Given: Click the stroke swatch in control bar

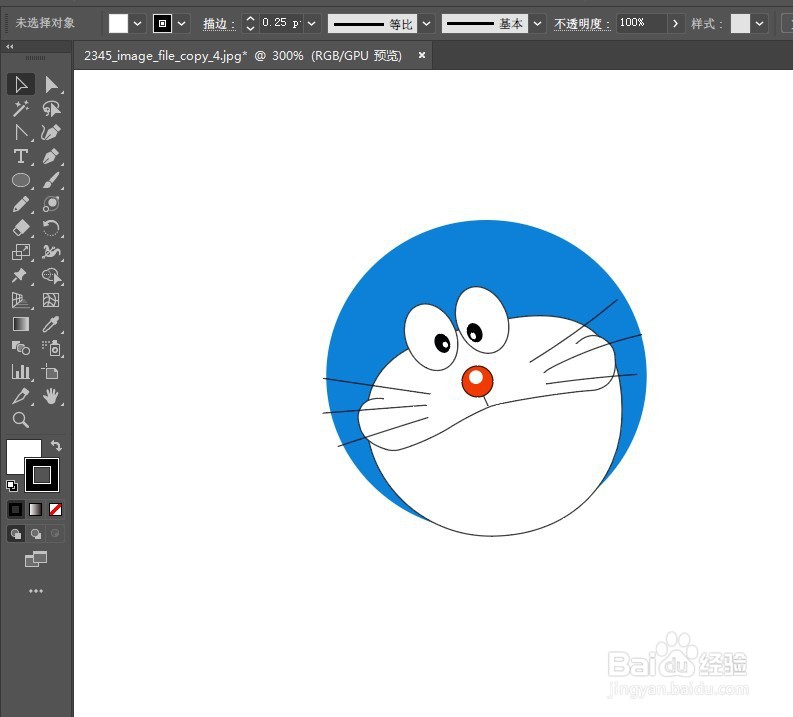Looking at the screenshot, I should [162, 23].
